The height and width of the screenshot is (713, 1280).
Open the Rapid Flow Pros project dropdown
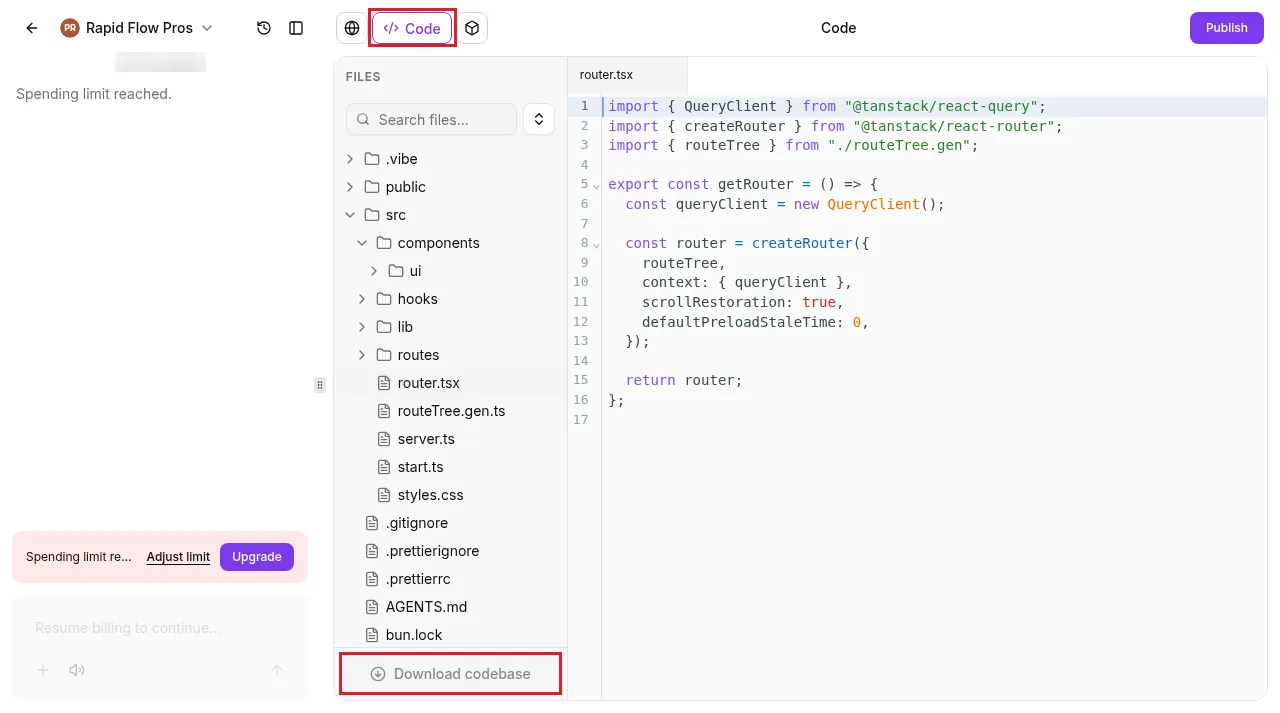tap(137, 28)
